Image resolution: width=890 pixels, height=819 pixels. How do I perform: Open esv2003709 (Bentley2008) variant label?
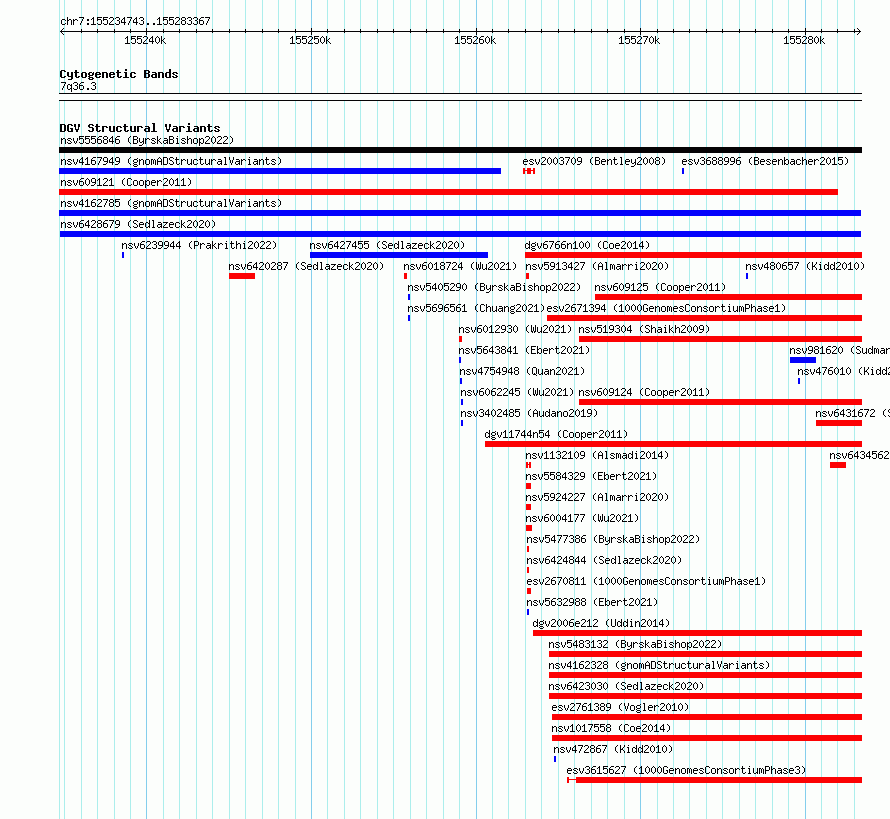coord(594,161)
